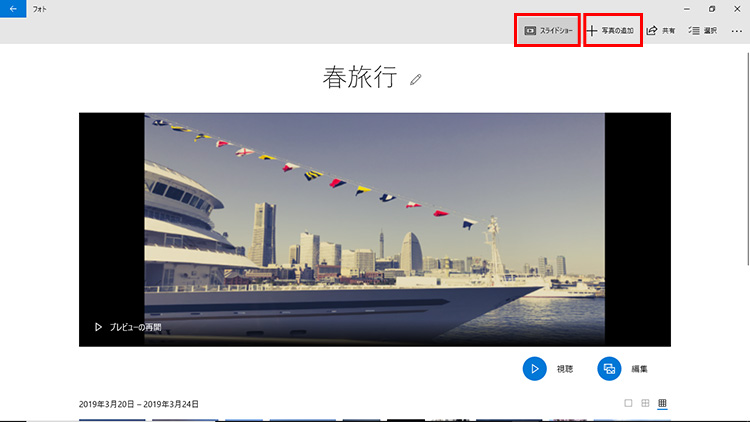The image size is (750, 422).
Task: Click the 春旅行 album title
Action: (360, 77)
